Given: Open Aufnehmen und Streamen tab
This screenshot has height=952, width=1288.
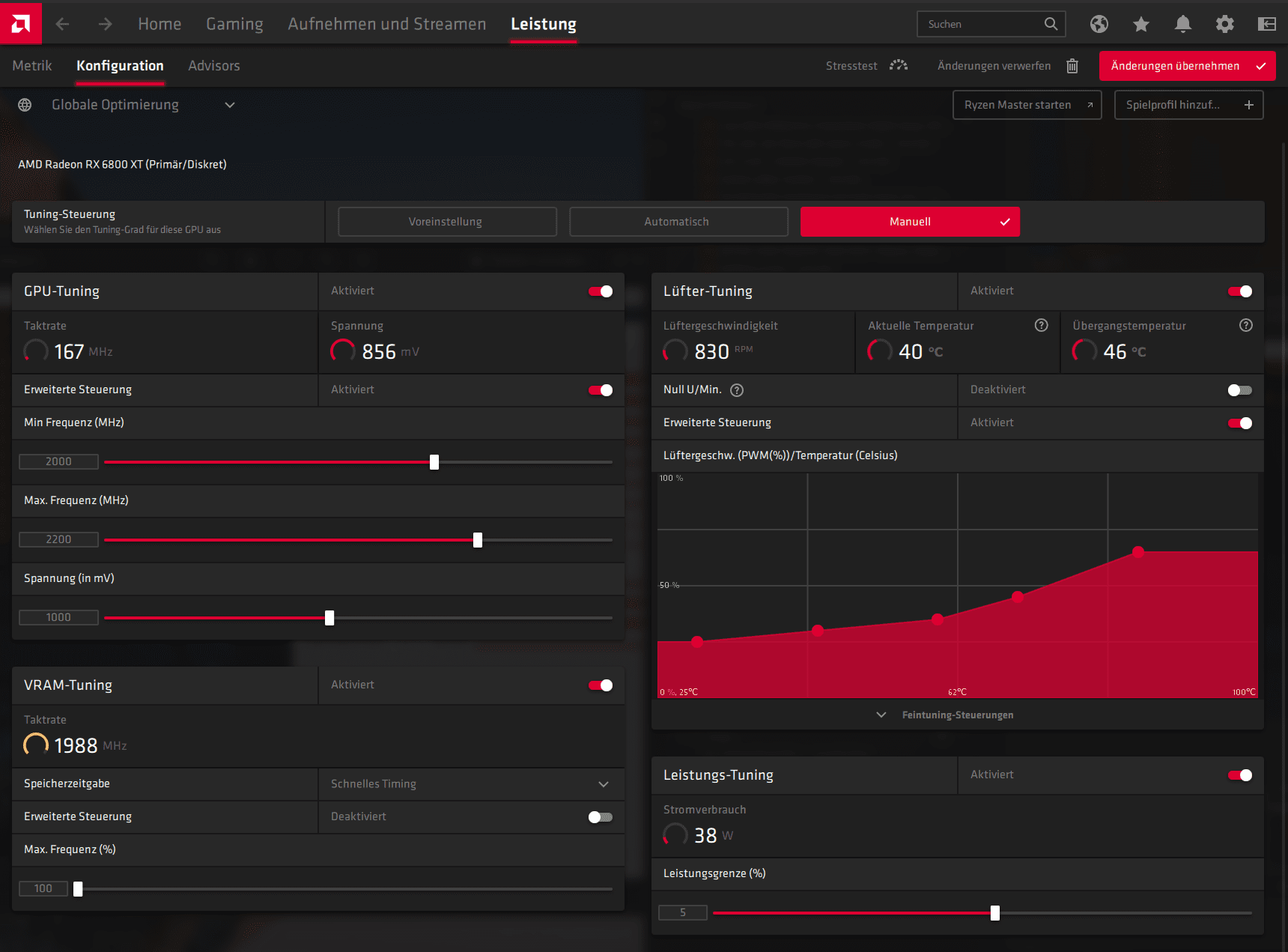Looking at the screenshot, I should click(x=387, y=24).
